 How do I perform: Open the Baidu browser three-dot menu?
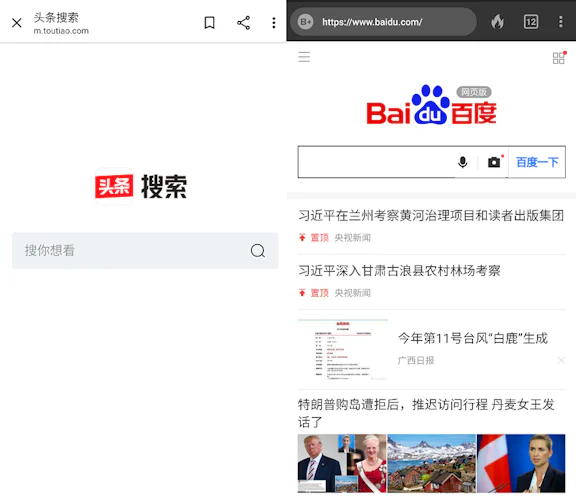[x=561, y=22]
